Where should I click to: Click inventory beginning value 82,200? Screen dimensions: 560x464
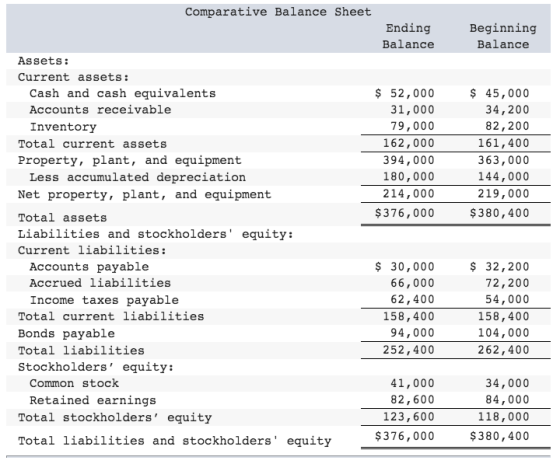(507, 126)
